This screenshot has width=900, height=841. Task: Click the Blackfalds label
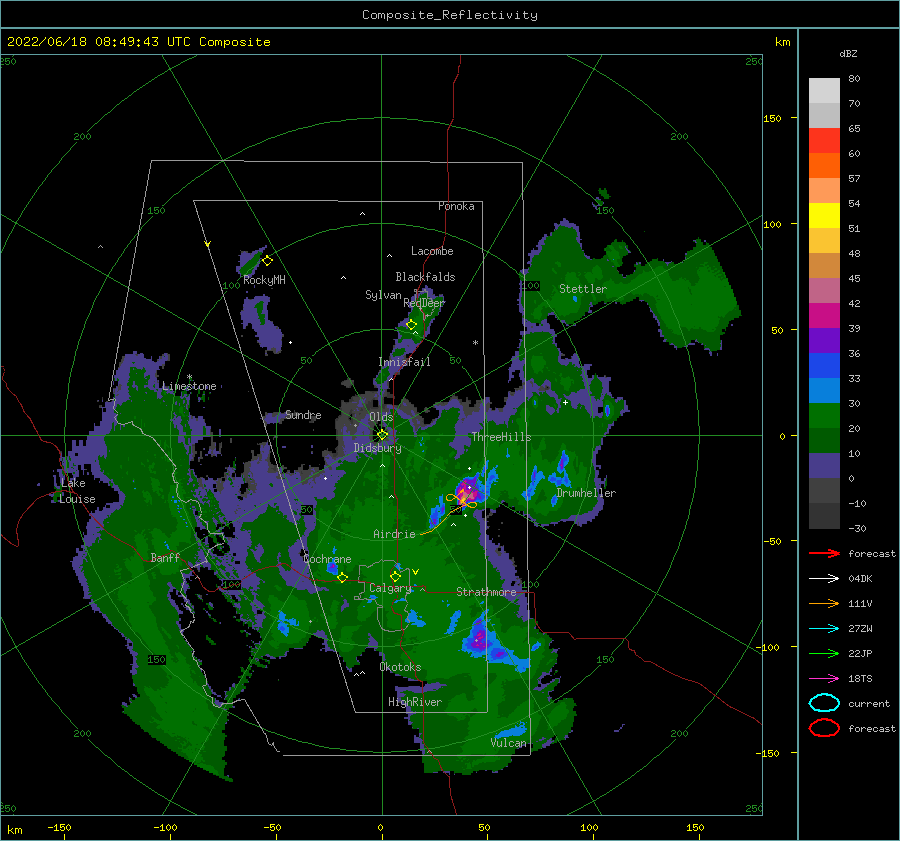tap(425, 277)
